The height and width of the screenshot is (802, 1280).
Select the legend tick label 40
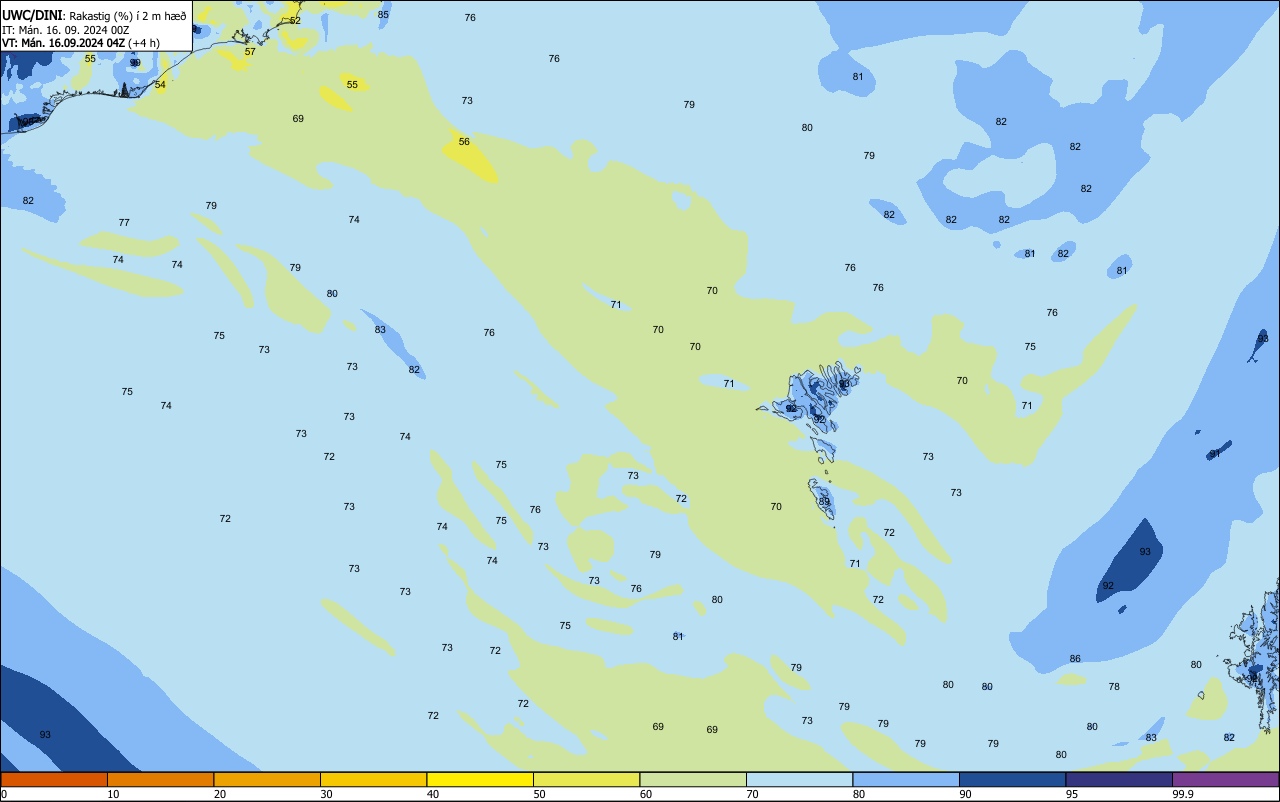[x=433, y=794]
